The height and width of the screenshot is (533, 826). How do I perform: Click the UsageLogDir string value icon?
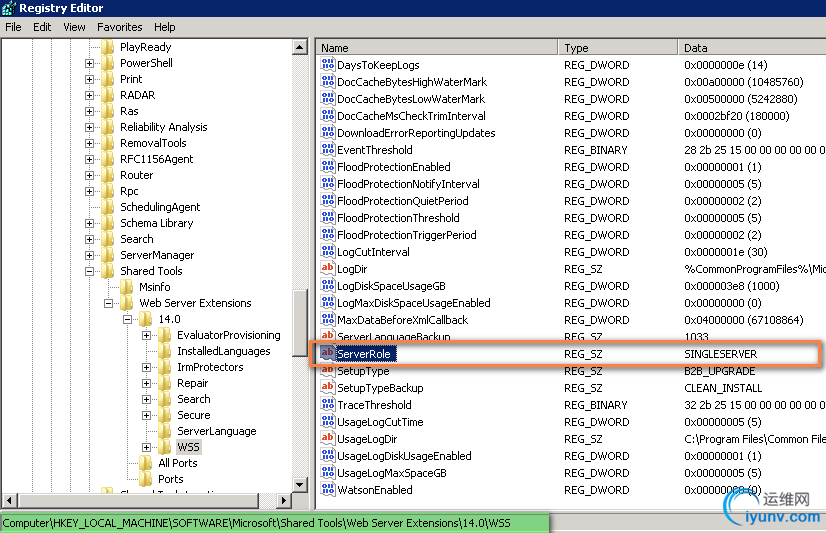pos(328,438)
